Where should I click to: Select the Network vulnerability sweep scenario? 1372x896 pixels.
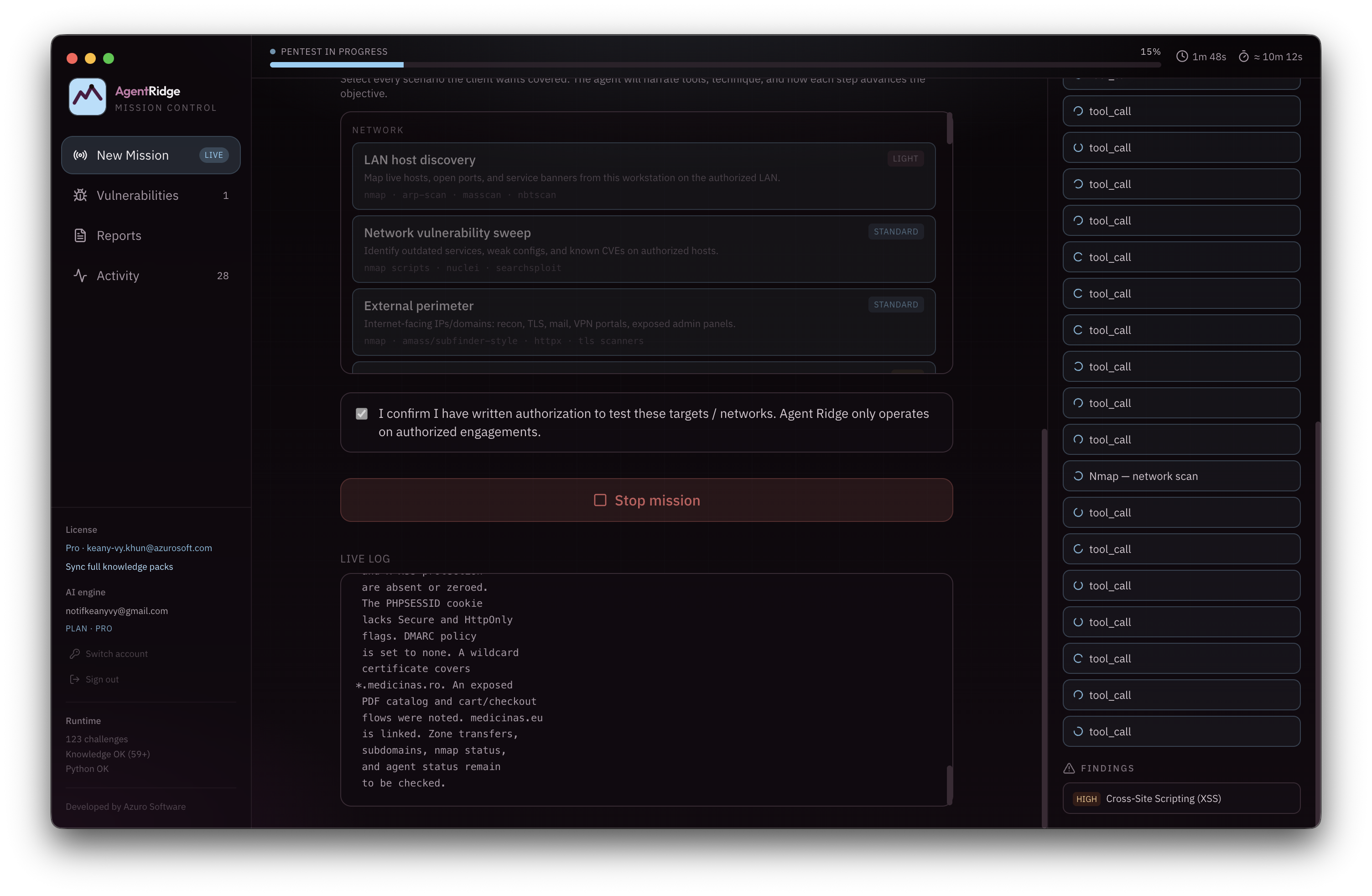(643, 249)
